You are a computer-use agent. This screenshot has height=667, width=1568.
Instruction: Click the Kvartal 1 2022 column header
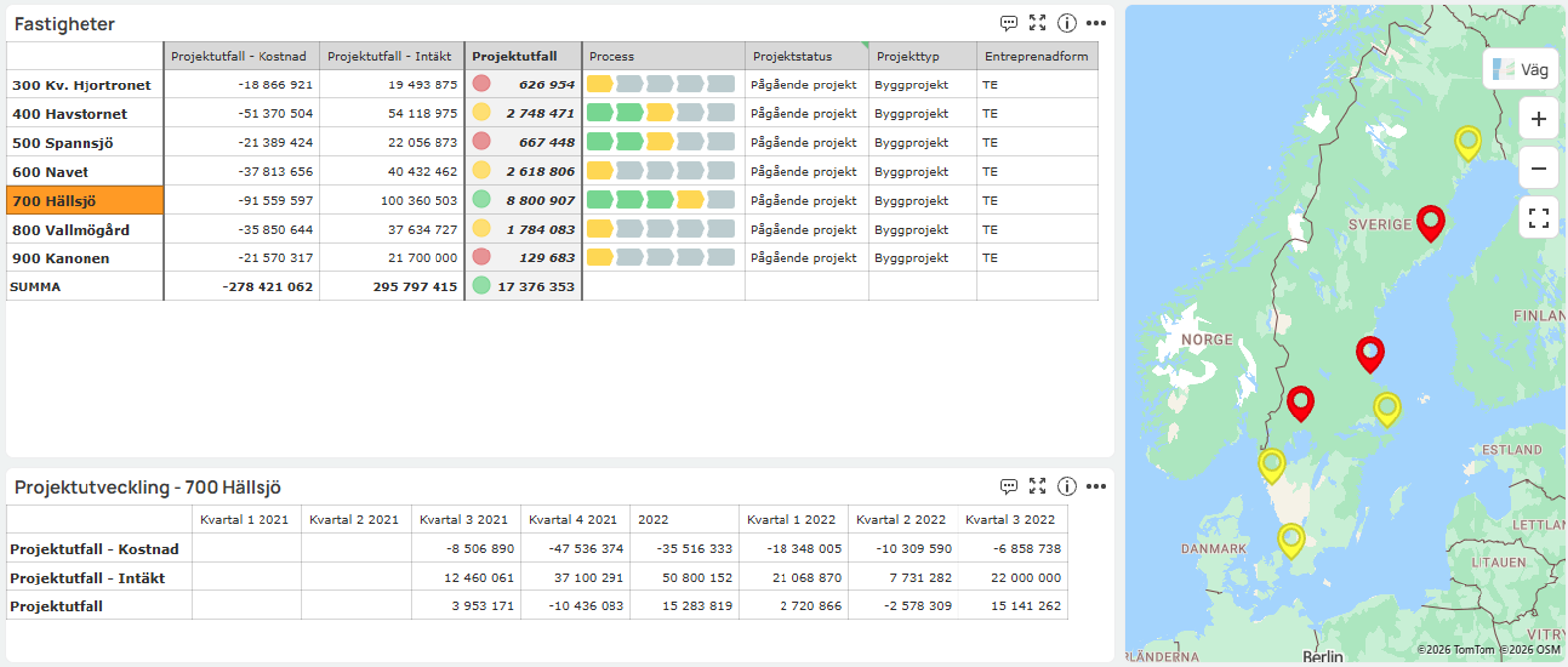791,520
